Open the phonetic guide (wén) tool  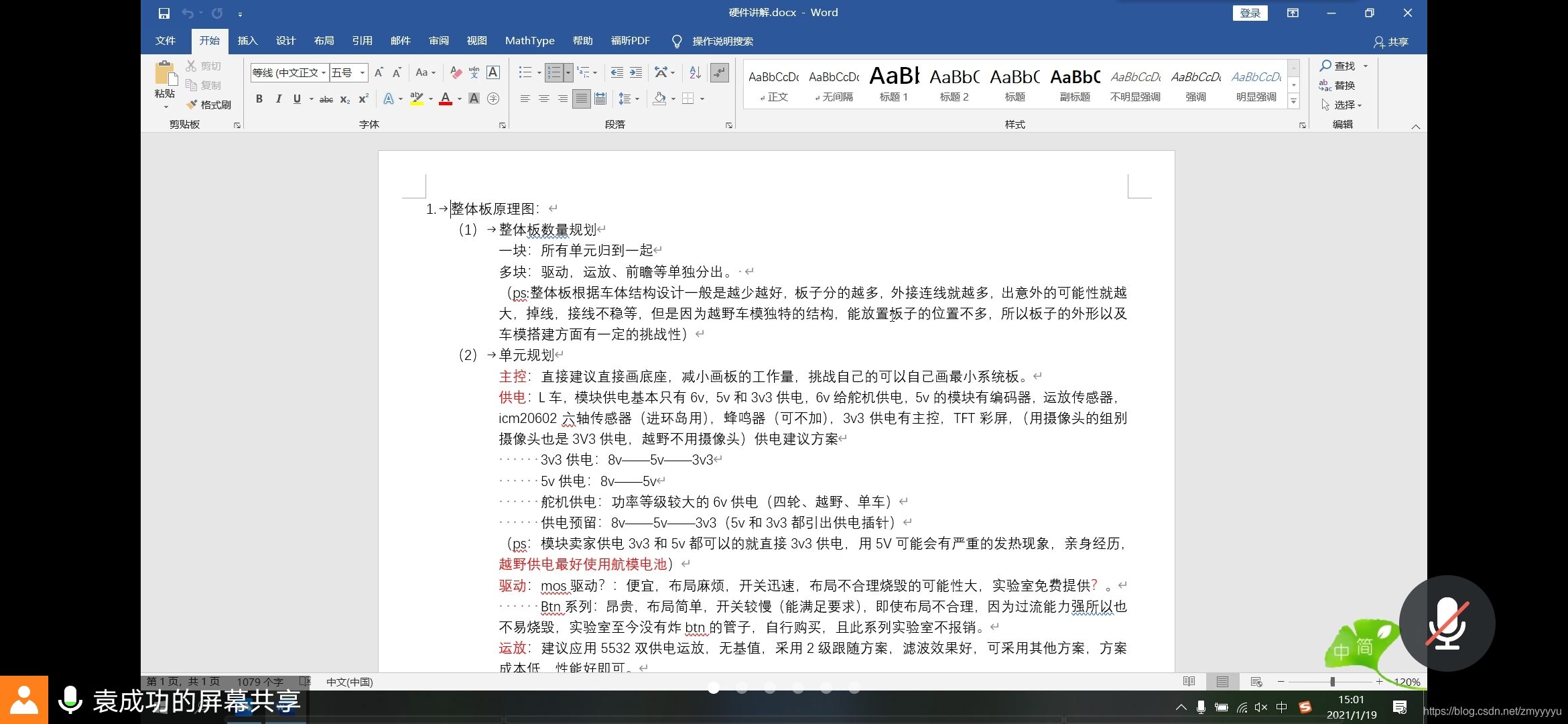(474, 72)
